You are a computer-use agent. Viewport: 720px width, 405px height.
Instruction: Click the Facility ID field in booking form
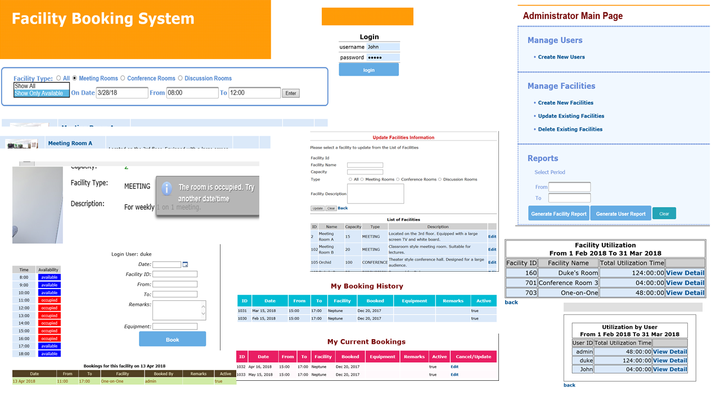[x=175, y=274]
